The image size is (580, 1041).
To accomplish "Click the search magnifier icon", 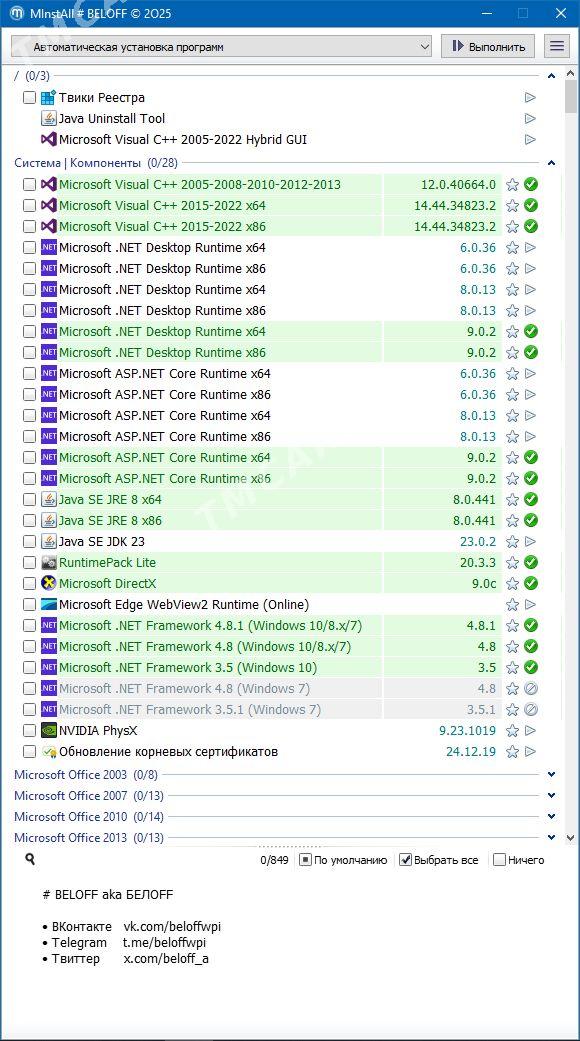I will click(30, 859).
